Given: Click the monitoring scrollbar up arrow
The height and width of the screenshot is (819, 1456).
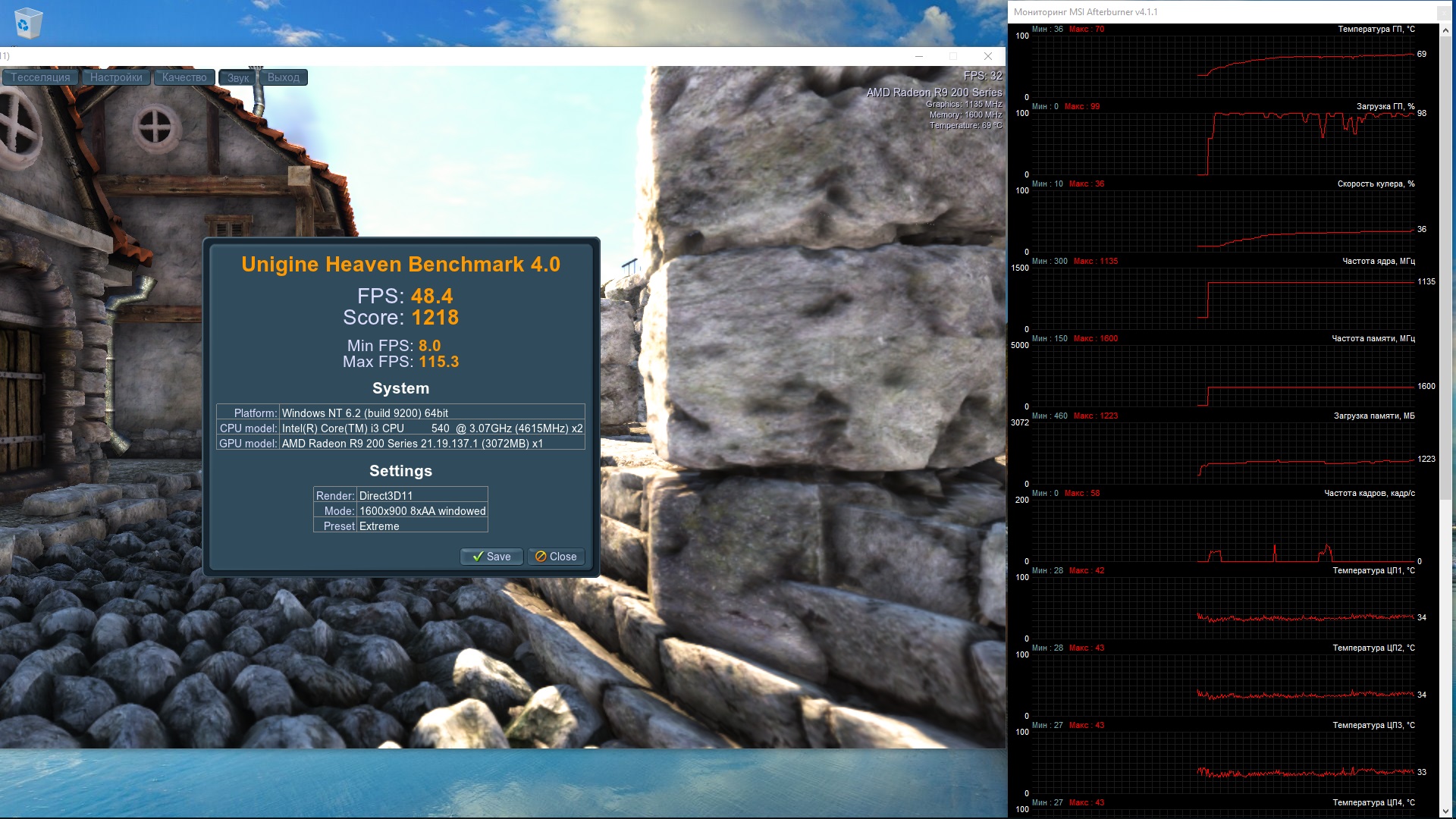Looking at the screenshot, I should pyautogui.click(x=1446, y=30).
